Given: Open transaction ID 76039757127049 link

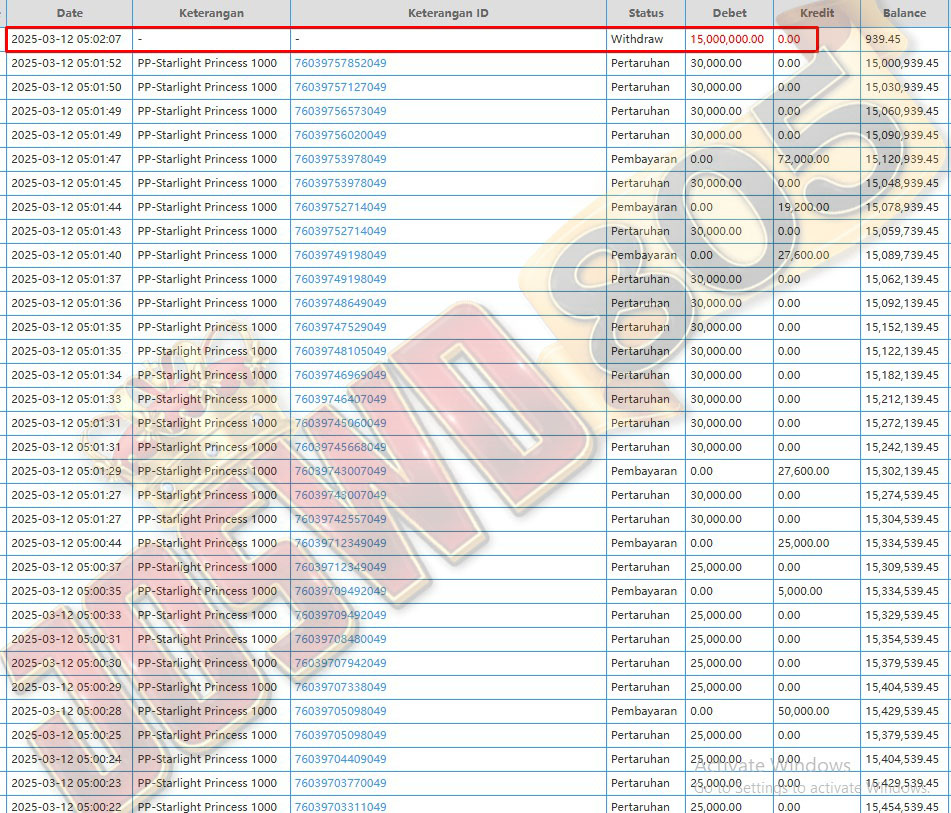Looking at the screenshot, I should [x=340, y=87].
